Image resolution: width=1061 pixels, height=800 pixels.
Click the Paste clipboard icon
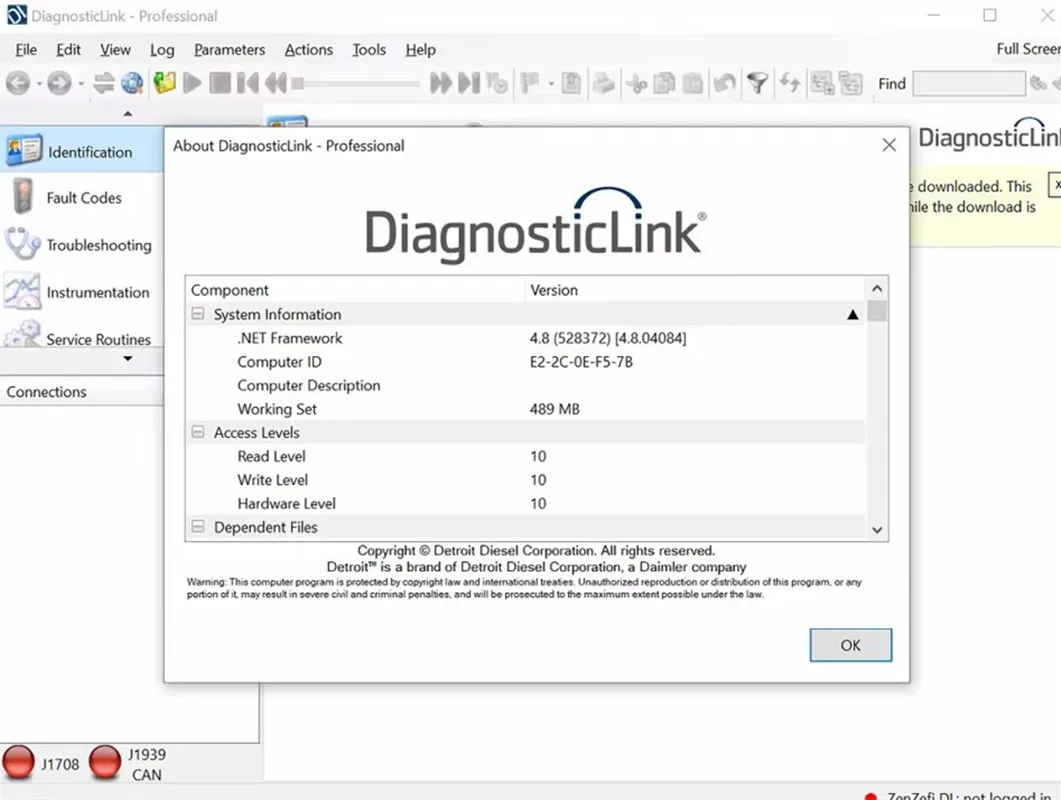coord(692,83)
